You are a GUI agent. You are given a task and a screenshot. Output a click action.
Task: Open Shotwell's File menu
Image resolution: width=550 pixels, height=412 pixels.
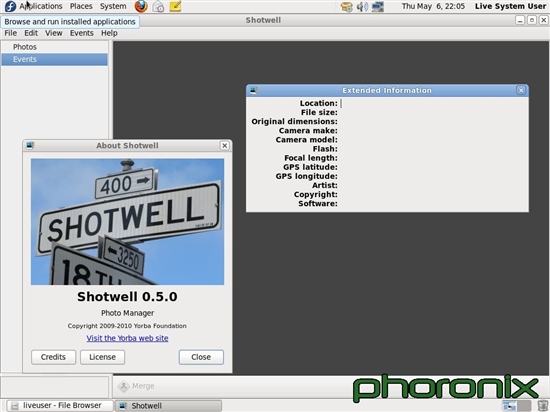(11, 33)
